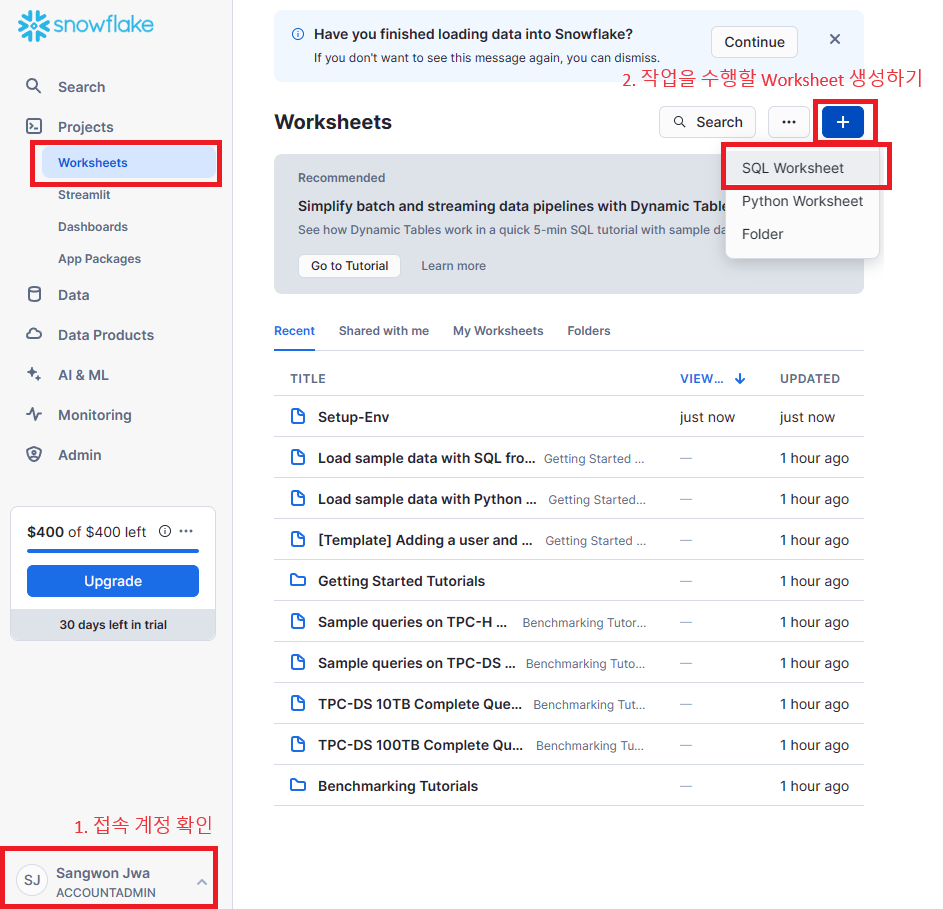Image resolution: width=943 pixels, height=909 pixels.
Task: Select SQL Worksheet from the menu
Action: pyautogui.click(x=802, y=168)
